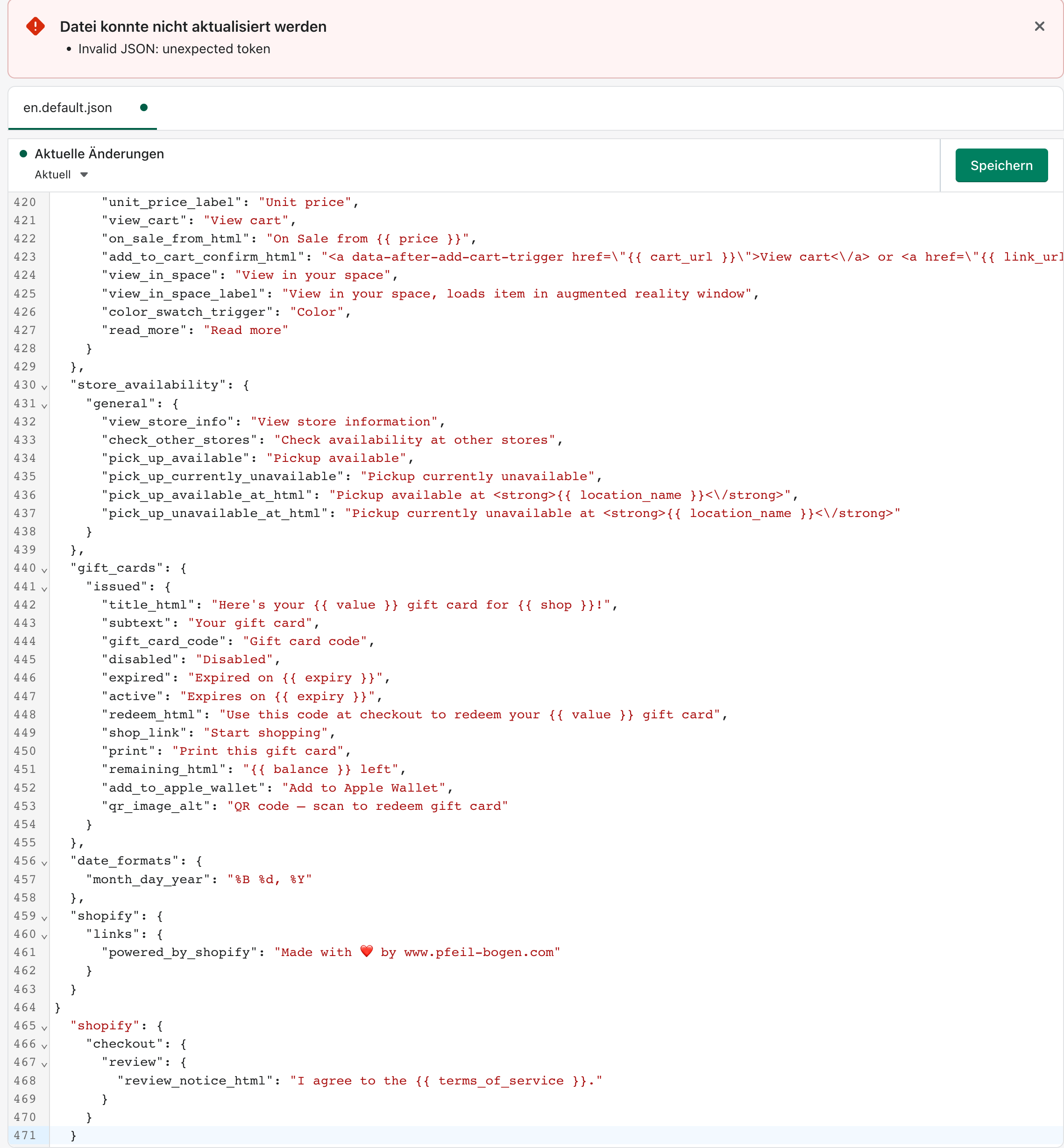Click line number 464 in gutter
Viewport: 1064px width, 1148px height.
25,1007
